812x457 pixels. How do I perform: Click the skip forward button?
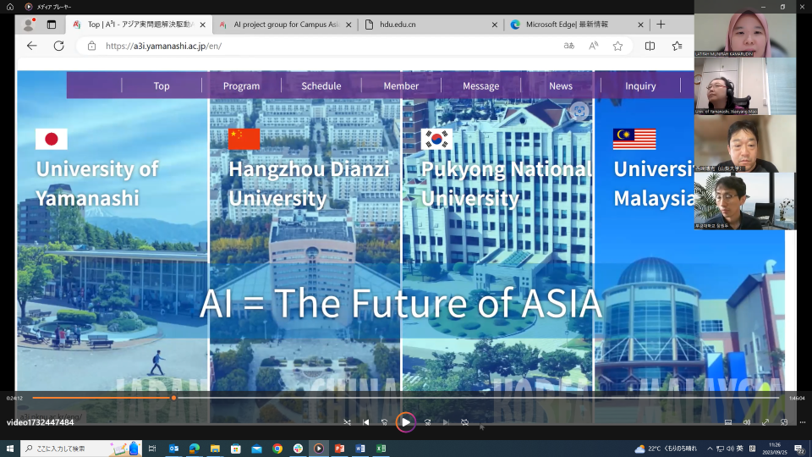coord(427,423)
